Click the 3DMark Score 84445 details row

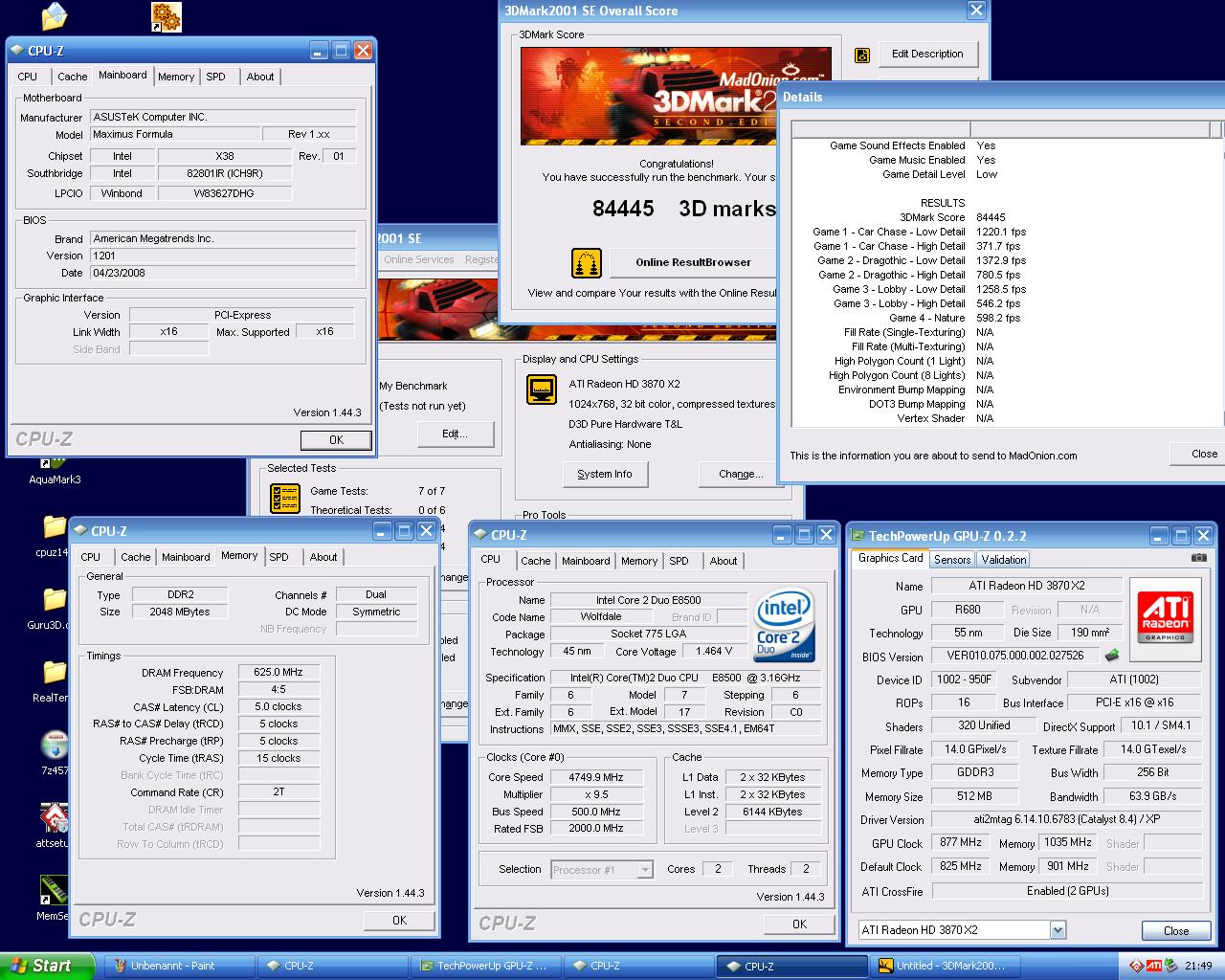pyautogui.click(x=951, y=217)
